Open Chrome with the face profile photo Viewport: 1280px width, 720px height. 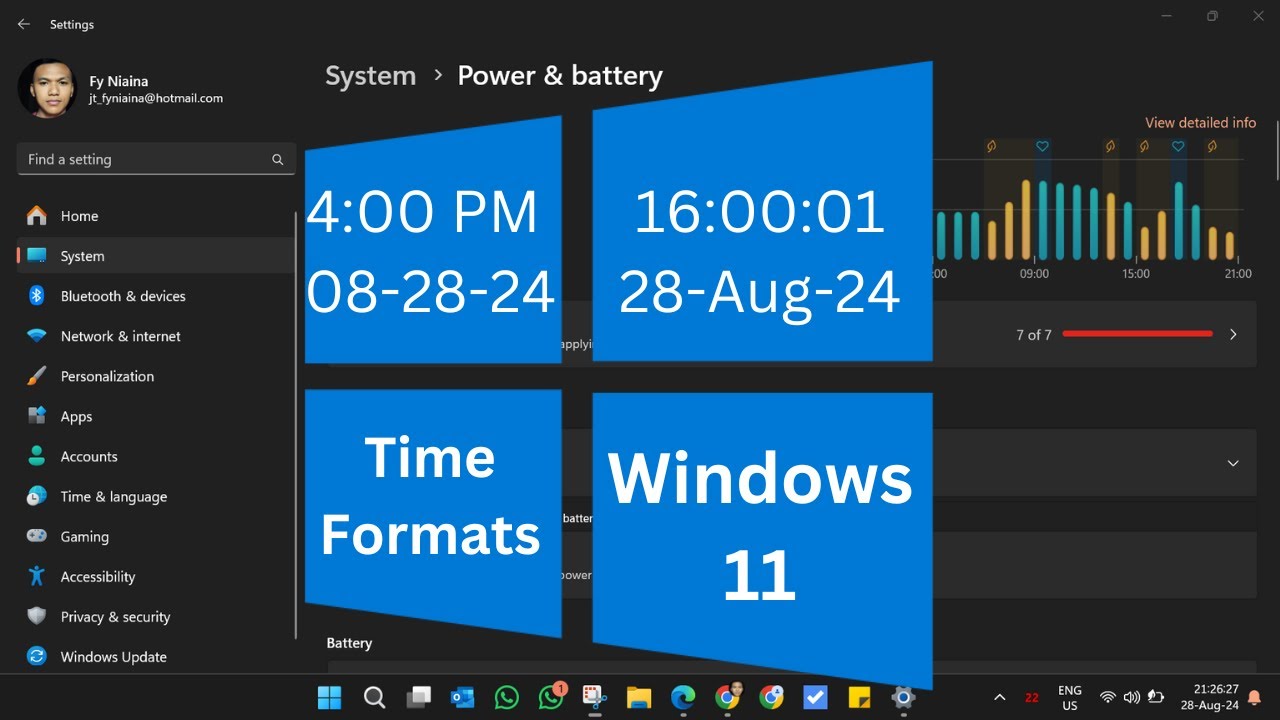tap(728, 696)
